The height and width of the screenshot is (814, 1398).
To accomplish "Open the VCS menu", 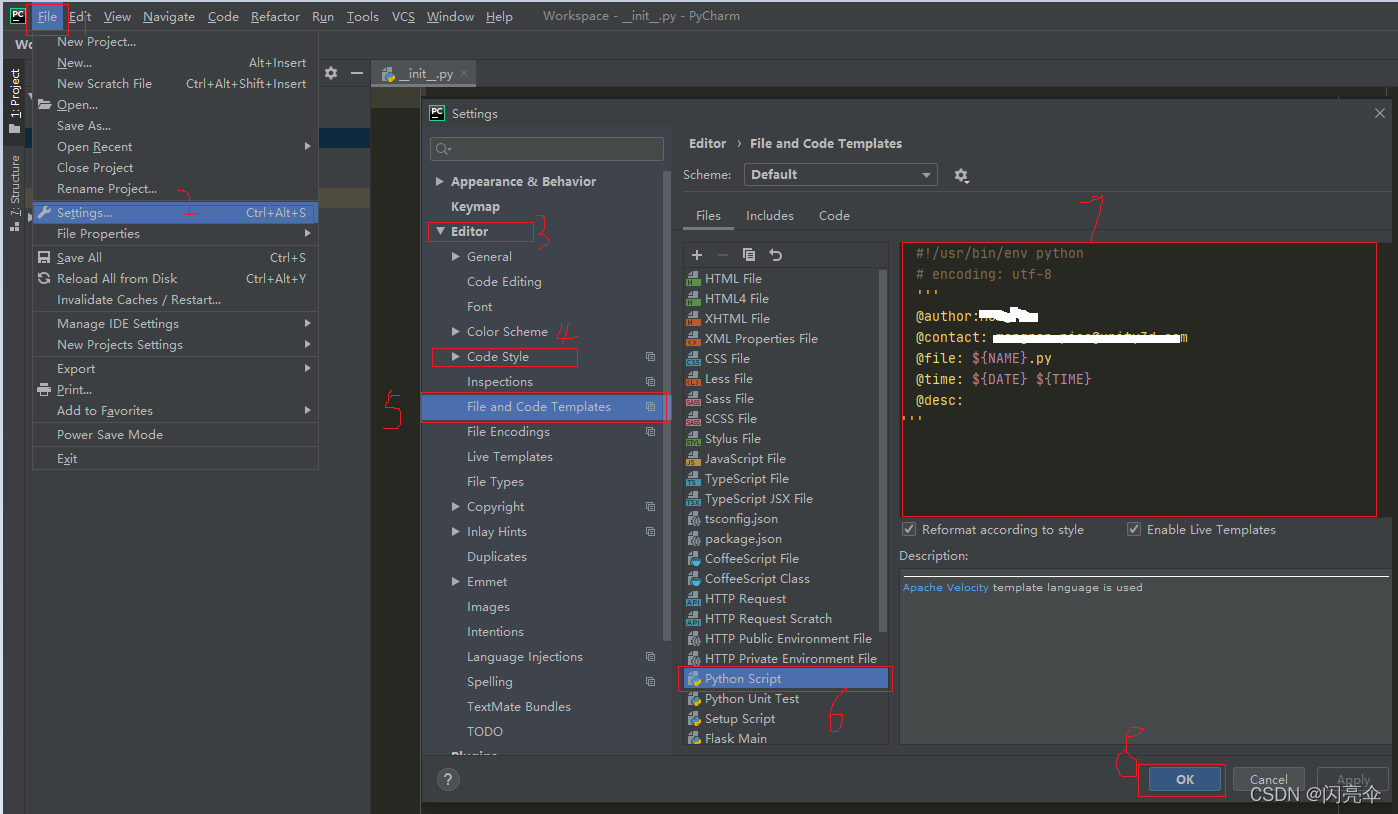I will 403,16.
